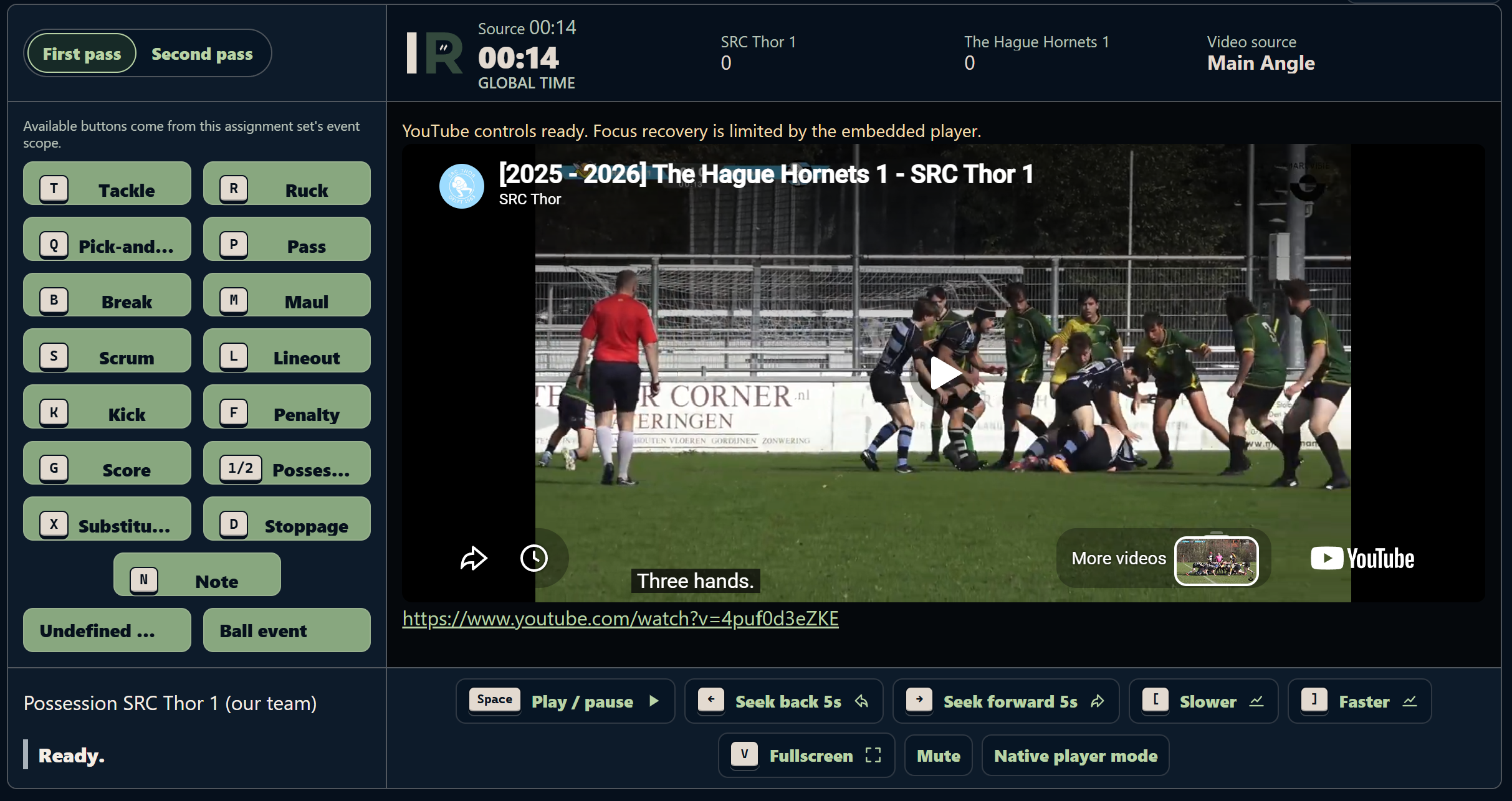The image size is (1512, 801).
Task: Switch to the First pass tab
Action: point(81,54)
